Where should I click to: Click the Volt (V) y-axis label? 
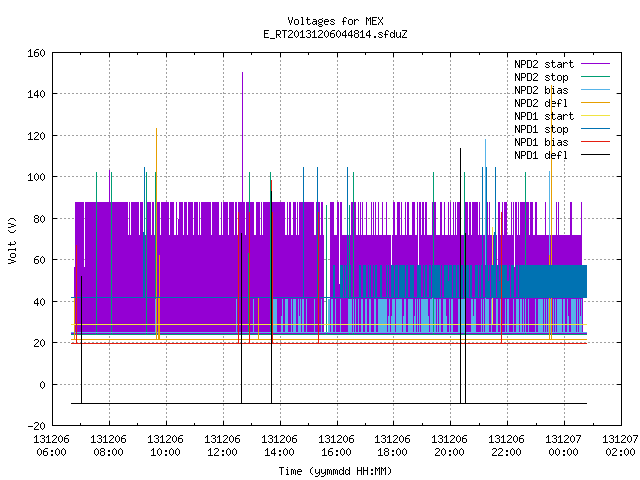[13, 240]
